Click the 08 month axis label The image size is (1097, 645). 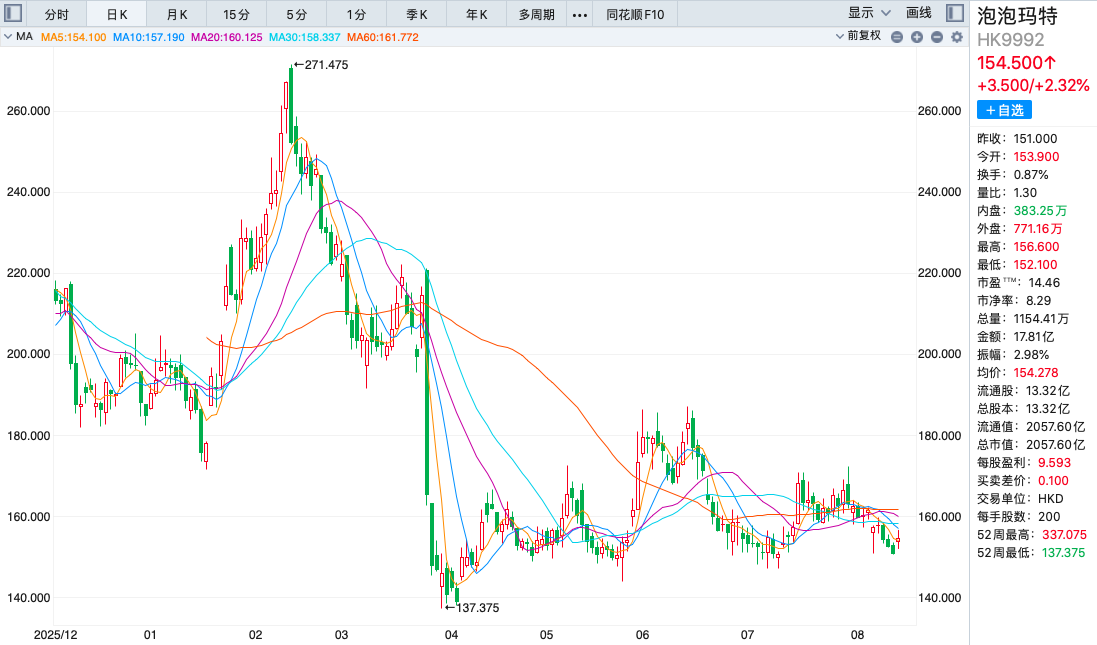858,635
